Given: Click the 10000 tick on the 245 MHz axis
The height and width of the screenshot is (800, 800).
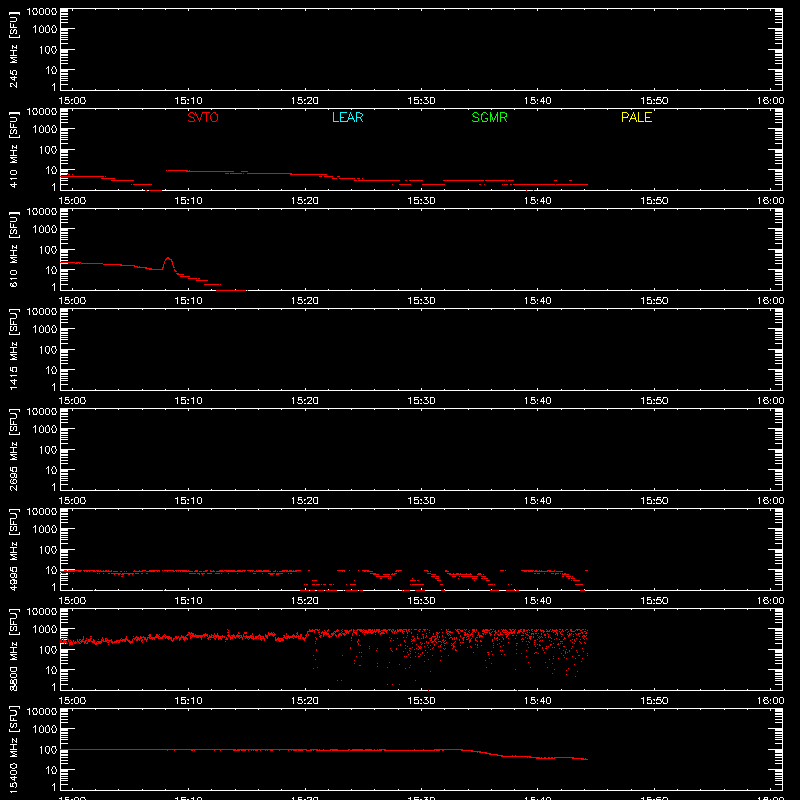Looking at the screenshot, I should tap(42, 11).
